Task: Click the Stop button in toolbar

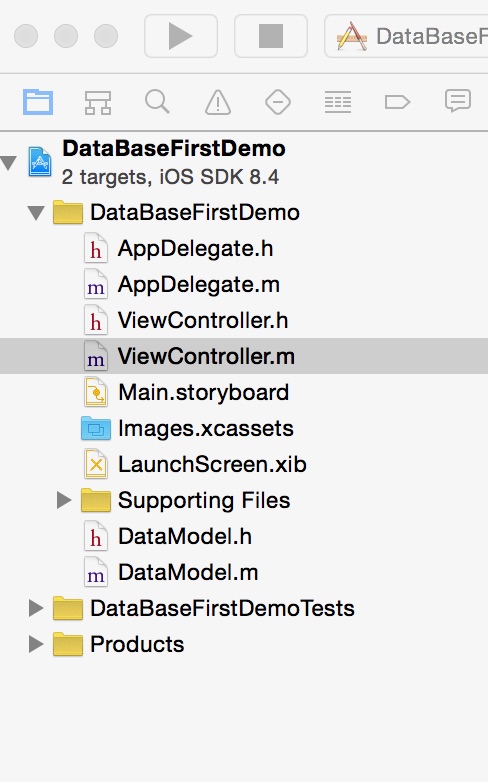Action: [270, 36]
